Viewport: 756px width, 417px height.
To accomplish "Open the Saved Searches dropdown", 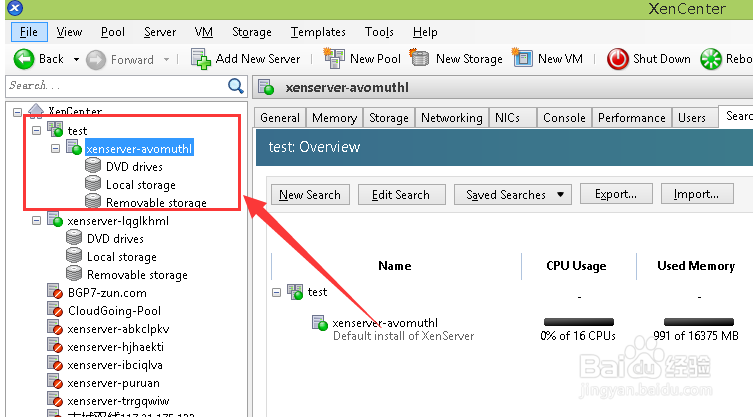I will [513, 195].
